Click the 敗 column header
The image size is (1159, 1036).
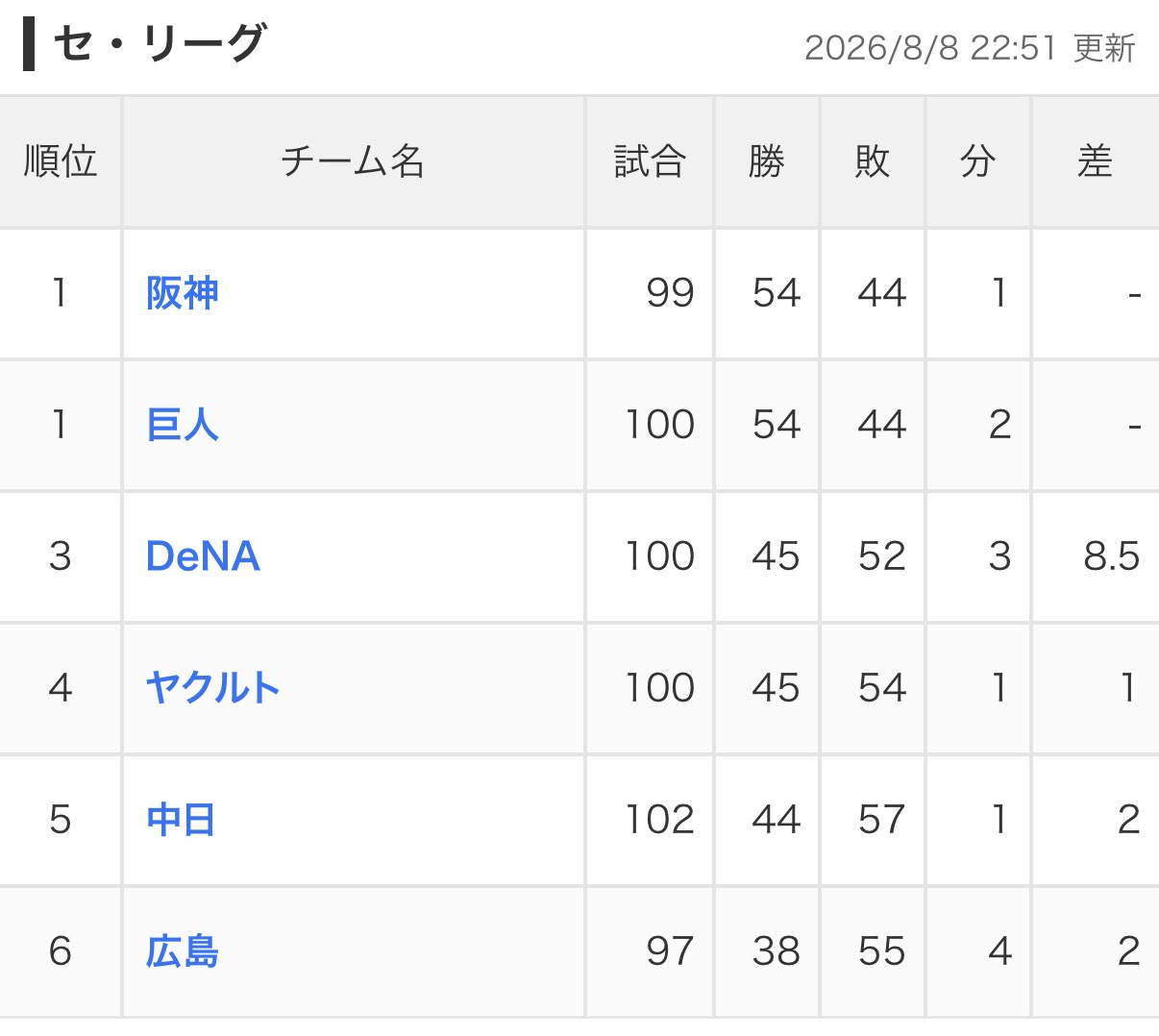tap(872, 161)
